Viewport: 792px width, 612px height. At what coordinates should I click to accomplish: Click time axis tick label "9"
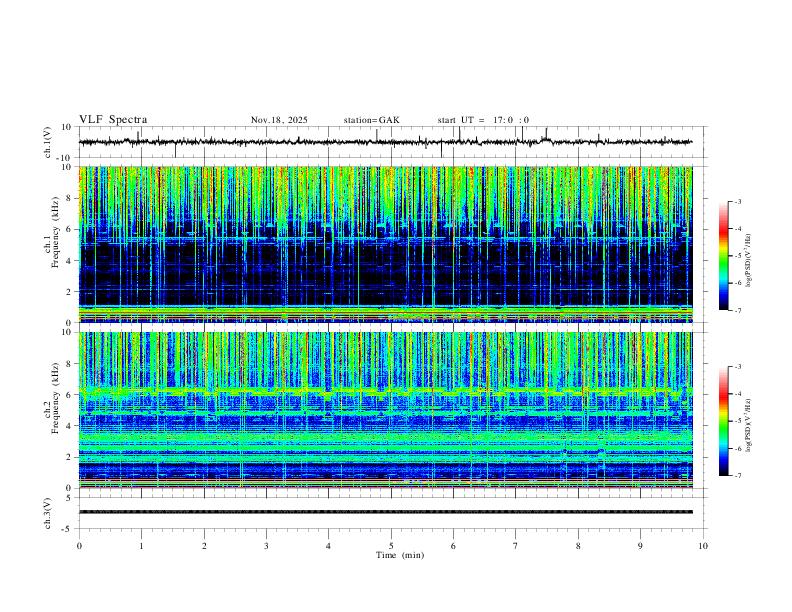(640, 546)
